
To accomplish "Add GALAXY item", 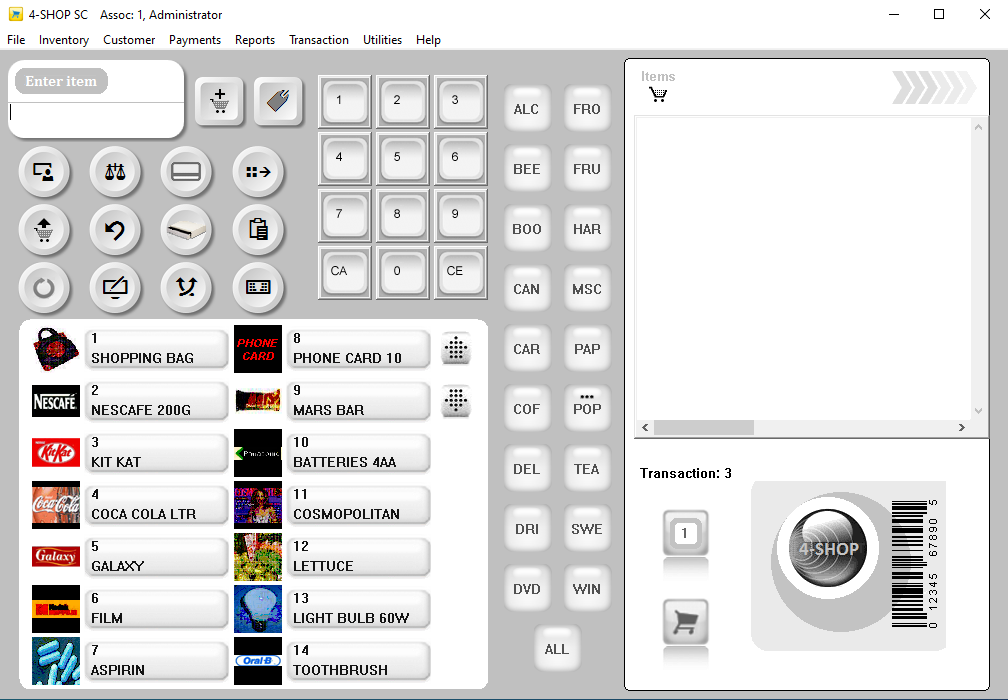I will pyautogui.click(x=156, y=557).
